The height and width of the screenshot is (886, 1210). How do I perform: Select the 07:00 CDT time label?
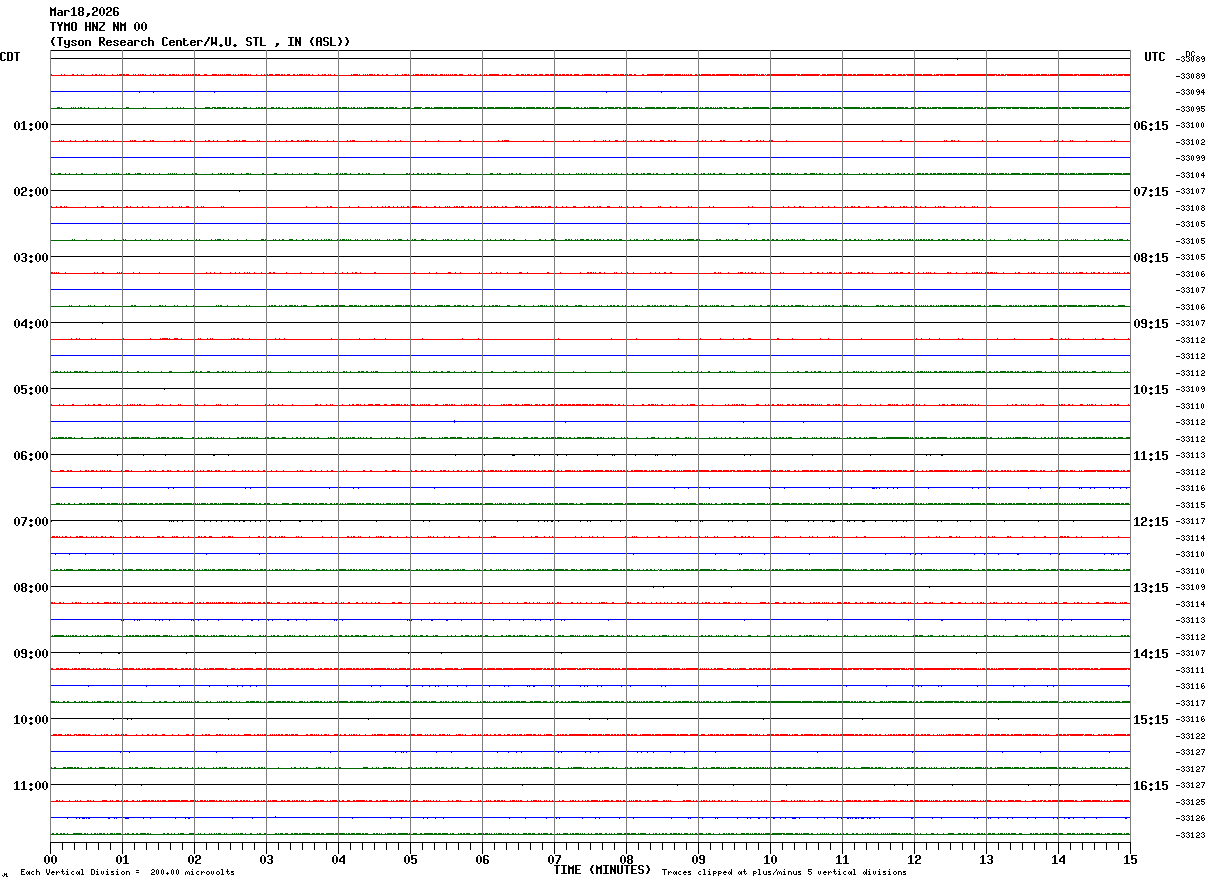(x=31, y=522)
